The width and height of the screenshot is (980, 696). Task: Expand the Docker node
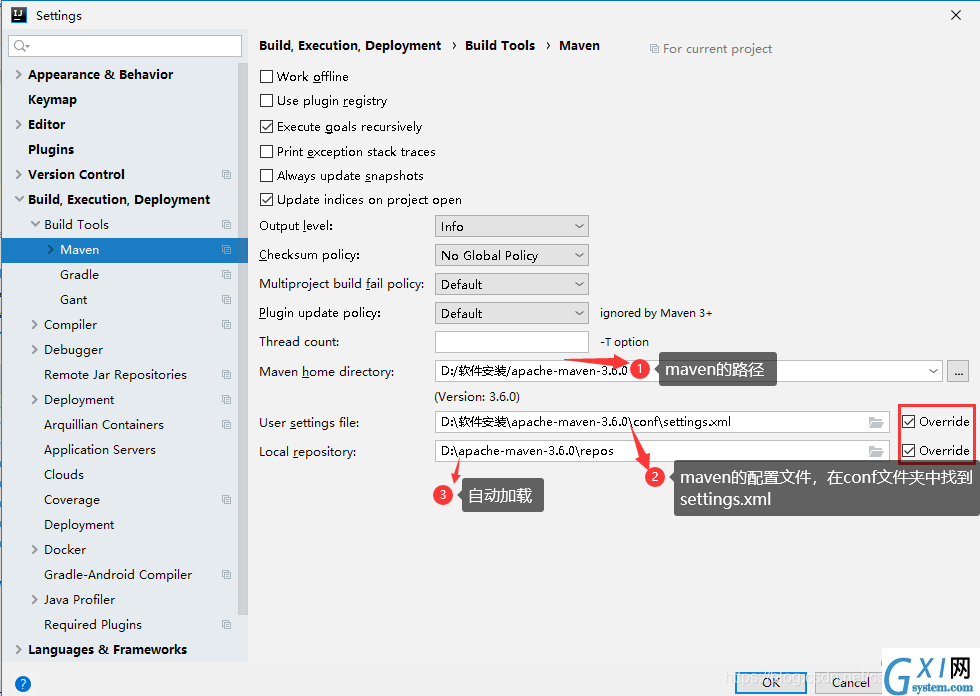[35, 549]
